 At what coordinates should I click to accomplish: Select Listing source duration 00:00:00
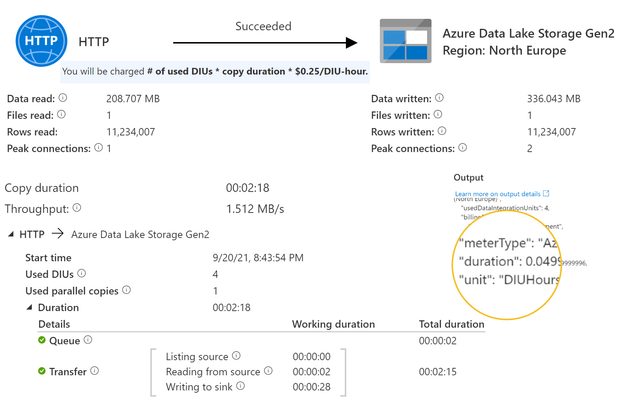click(311, 356)
